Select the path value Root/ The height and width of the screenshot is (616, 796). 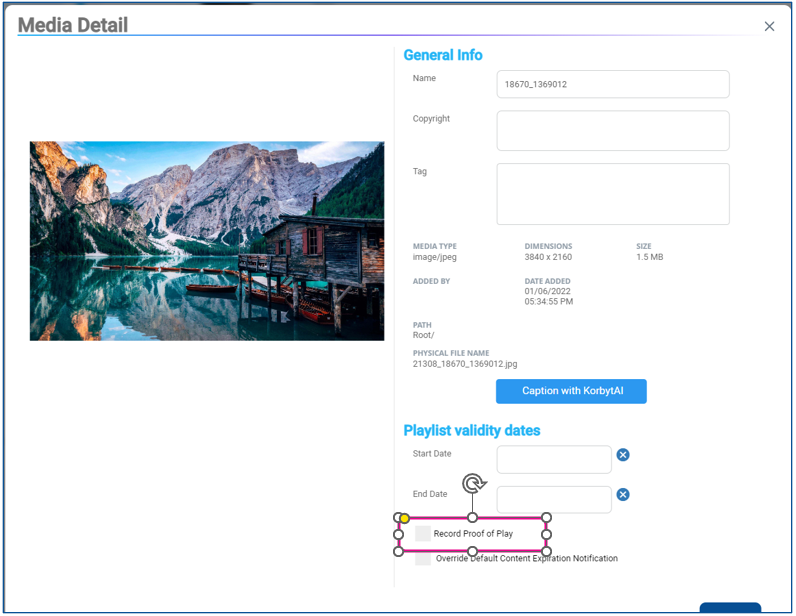[423, 335]
